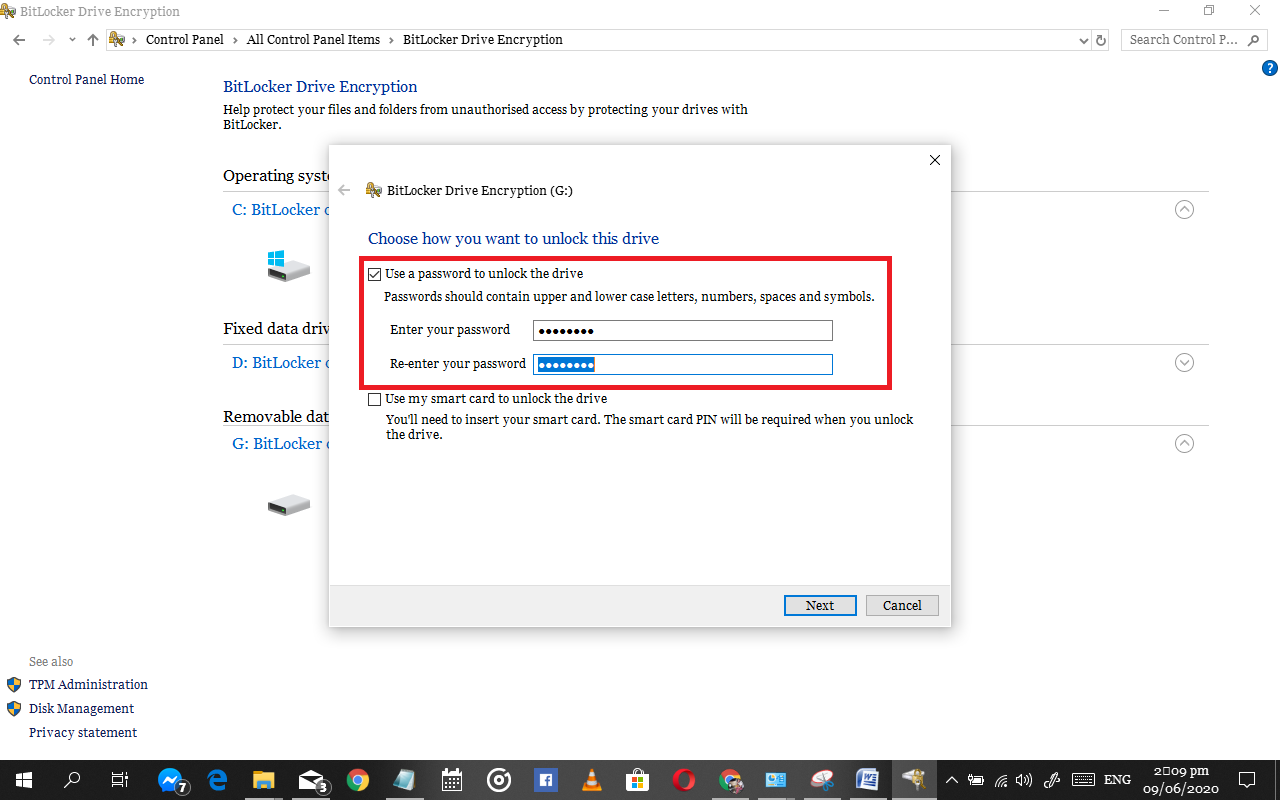This screenshot has width=1280, height=800.
Task: Open the address bar history dropdown arrow
Action: coord(1083,40)
